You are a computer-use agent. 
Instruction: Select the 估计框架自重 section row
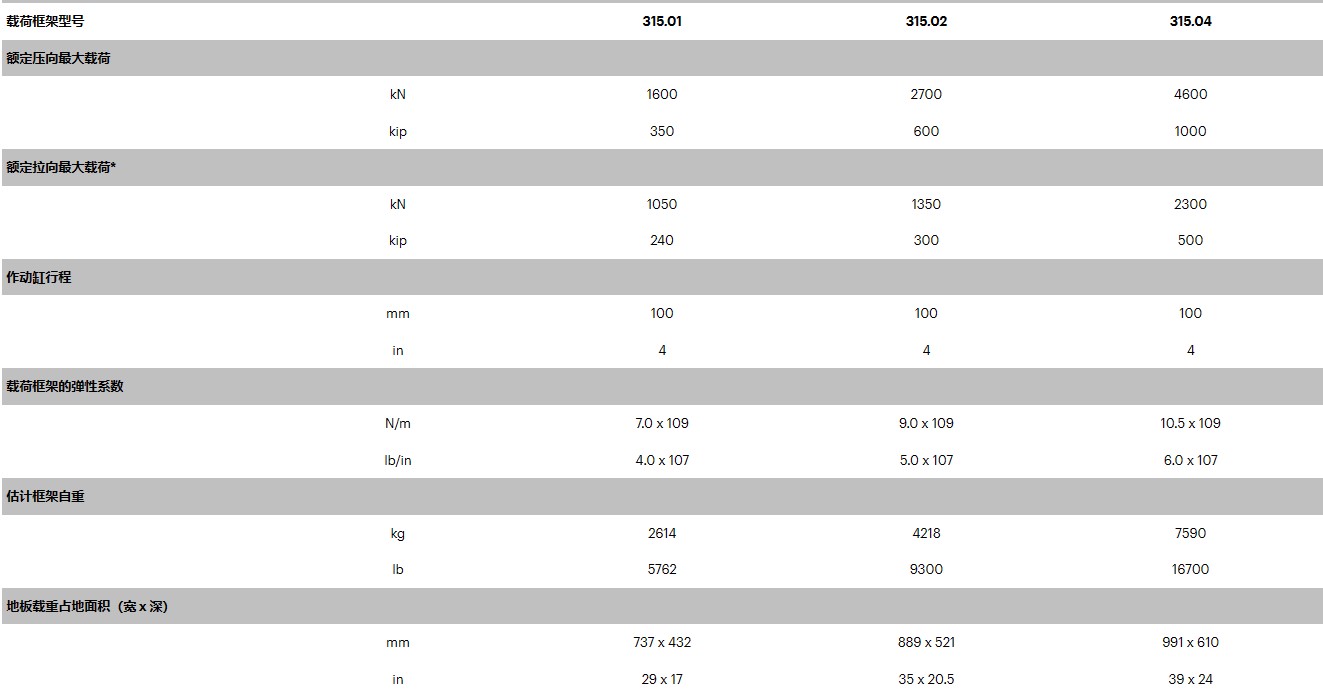point(45,496)
